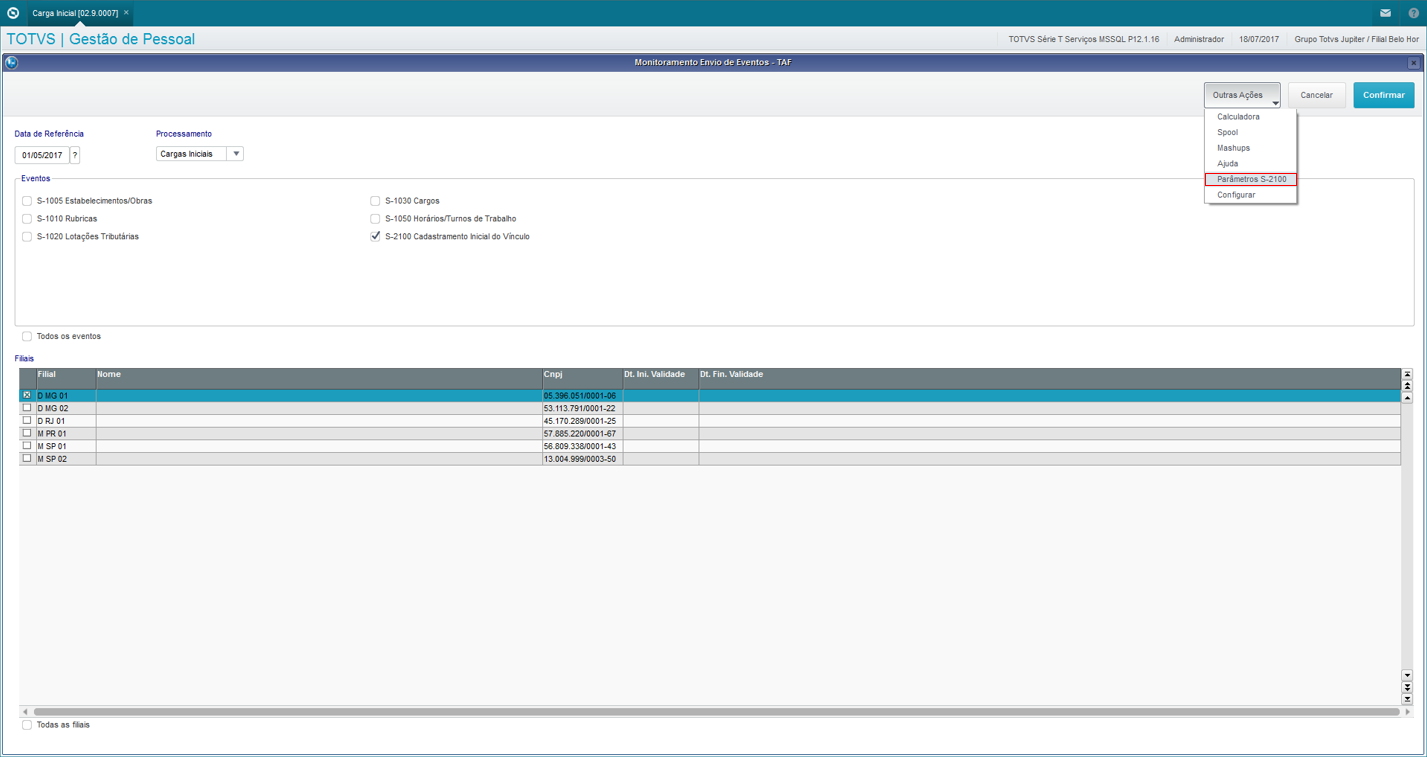Choose Spool from the menu
Viewport: 1427px width, 757px height.
[1250, 132]
